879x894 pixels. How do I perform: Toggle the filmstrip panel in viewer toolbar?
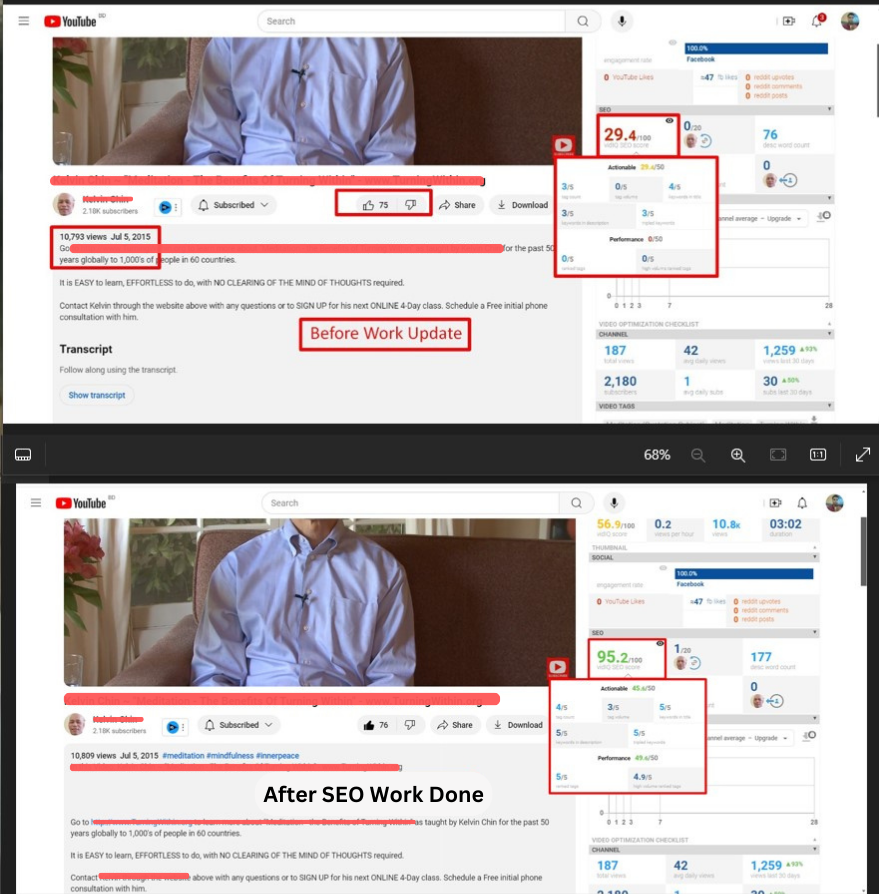[x=23, y=454]
